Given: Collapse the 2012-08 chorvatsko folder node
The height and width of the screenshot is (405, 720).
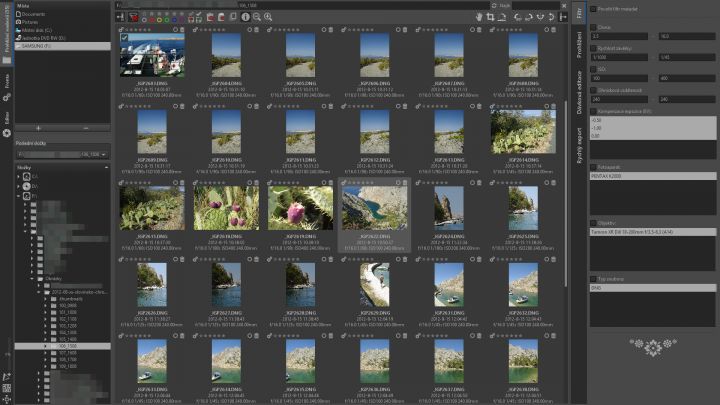Looking at the screenshot, I should tap(39, 292).
